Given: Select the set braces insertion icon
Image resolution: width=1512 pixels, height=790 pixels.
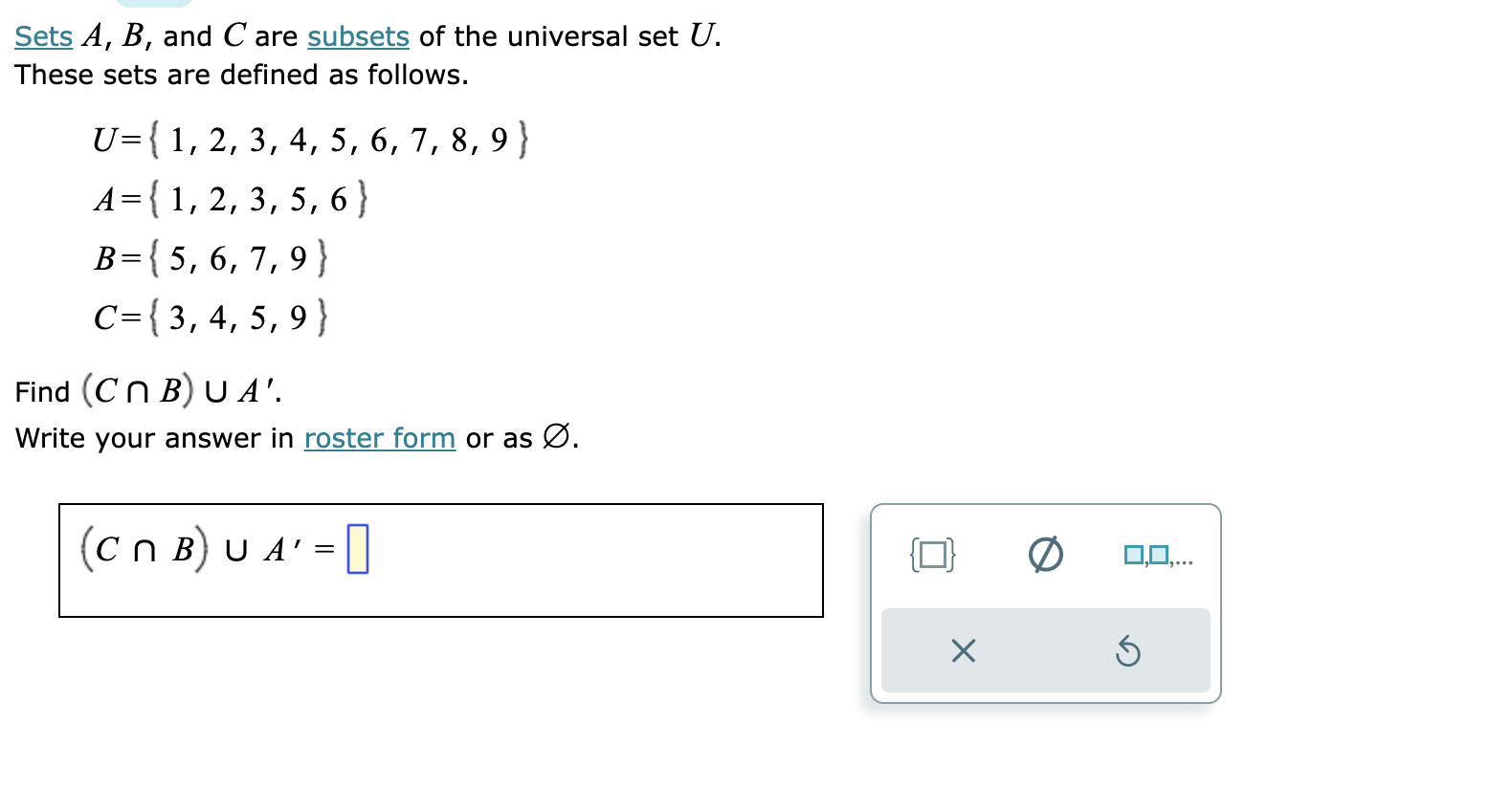Looking at the screenshot, I should [932, 553].
